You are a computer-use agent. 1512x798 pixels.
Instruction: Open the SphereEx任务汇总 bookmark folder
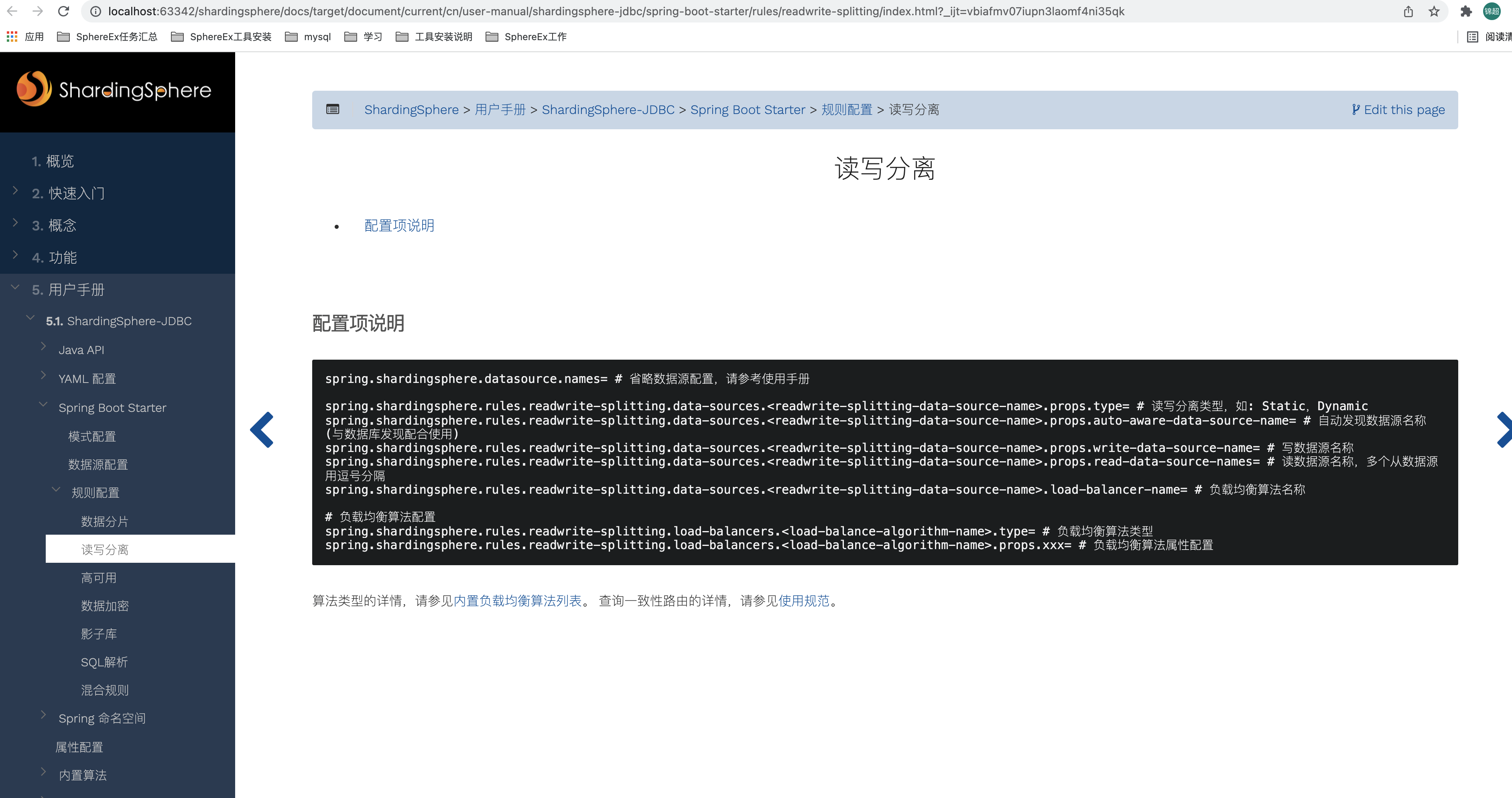coord(108,37)
